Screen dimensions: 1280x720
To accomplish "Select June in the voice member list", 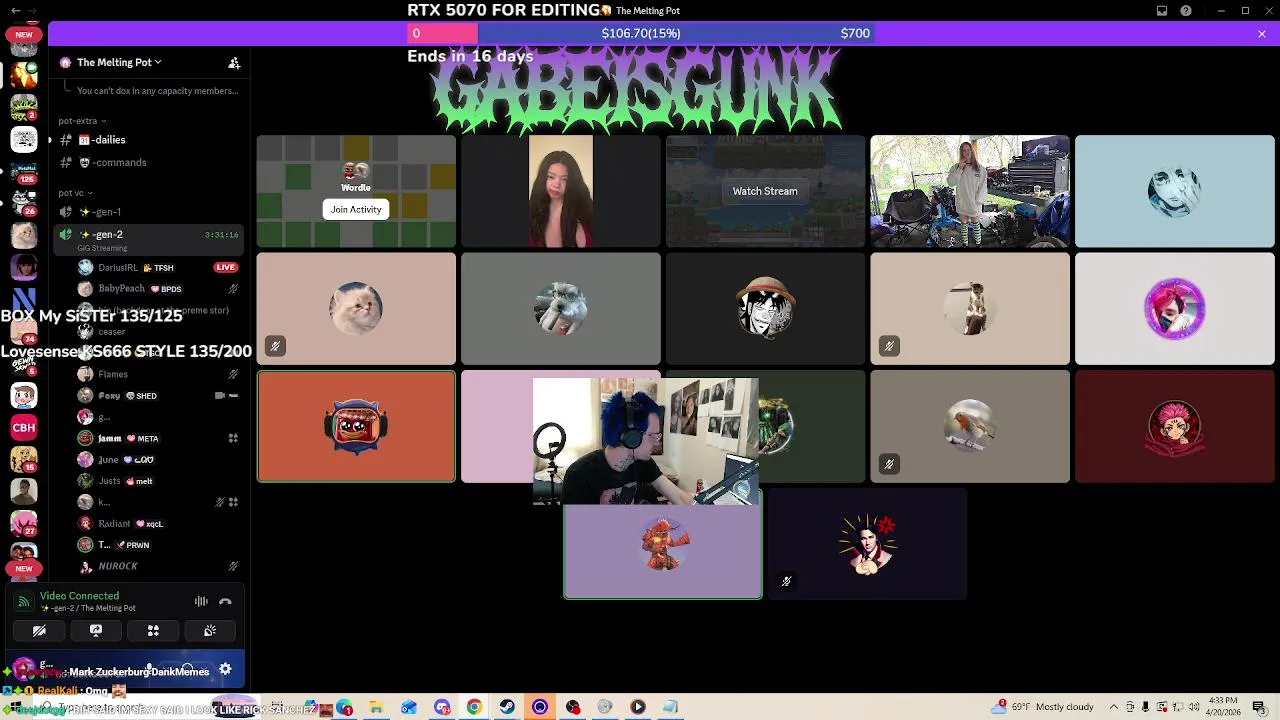I will tap(158, 460).
